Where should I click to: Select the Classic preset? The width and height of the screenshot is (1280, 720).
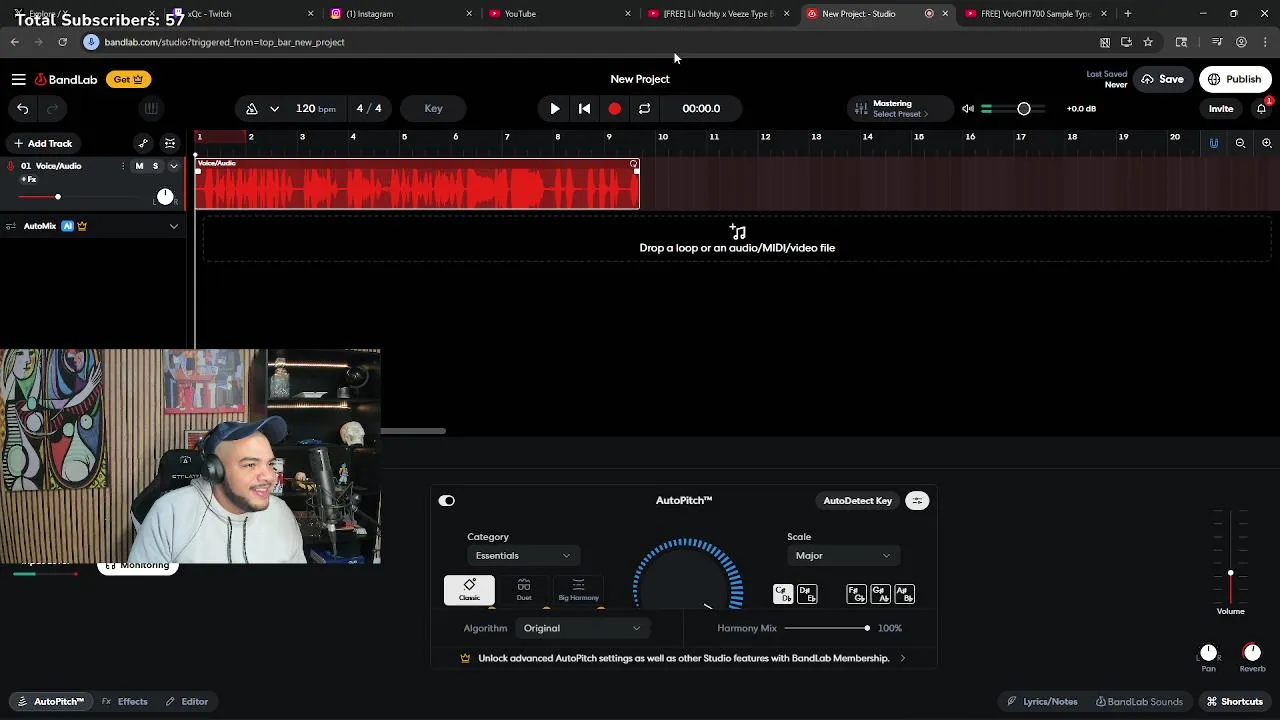click(x=469, y=590)
